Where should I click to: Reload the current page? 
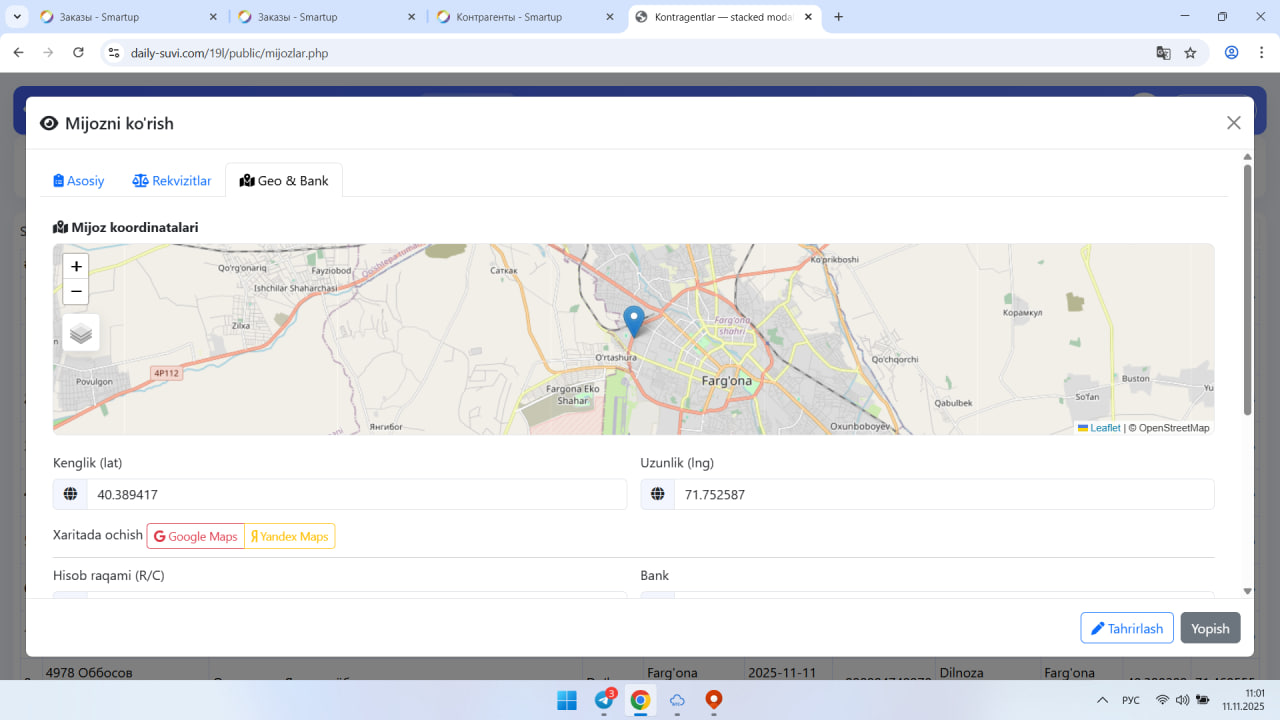point(79,53)
